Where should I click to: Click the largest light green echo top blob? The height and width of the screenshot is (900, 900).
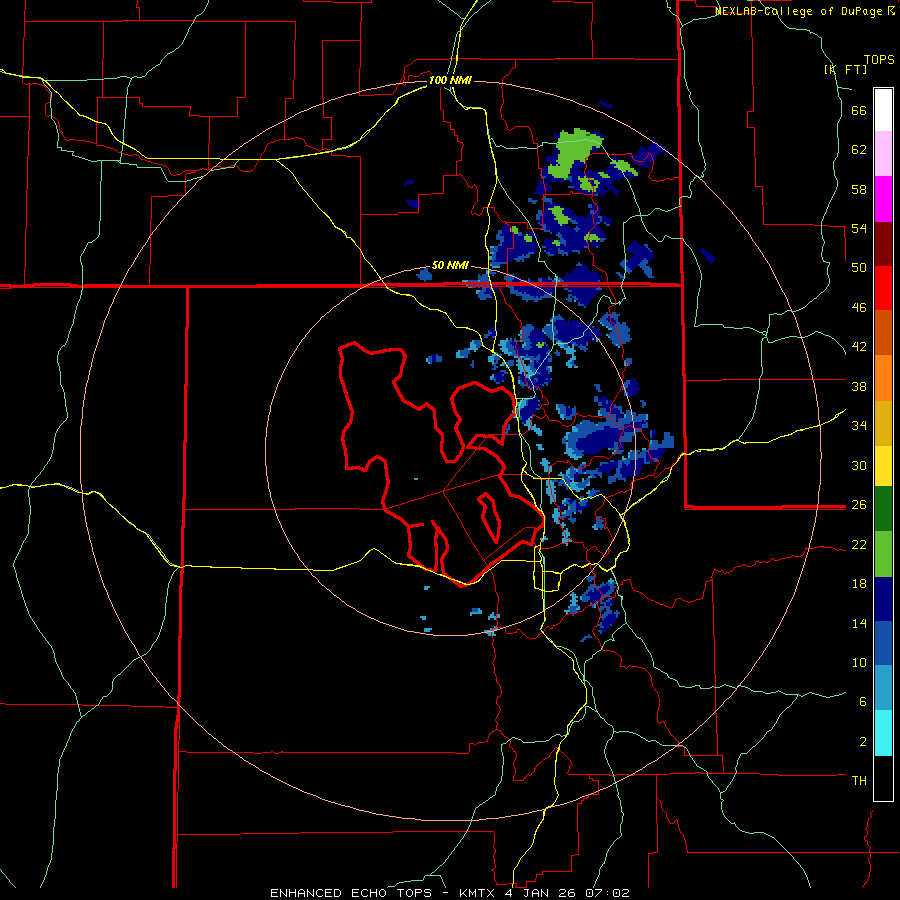tap(573, 152)
